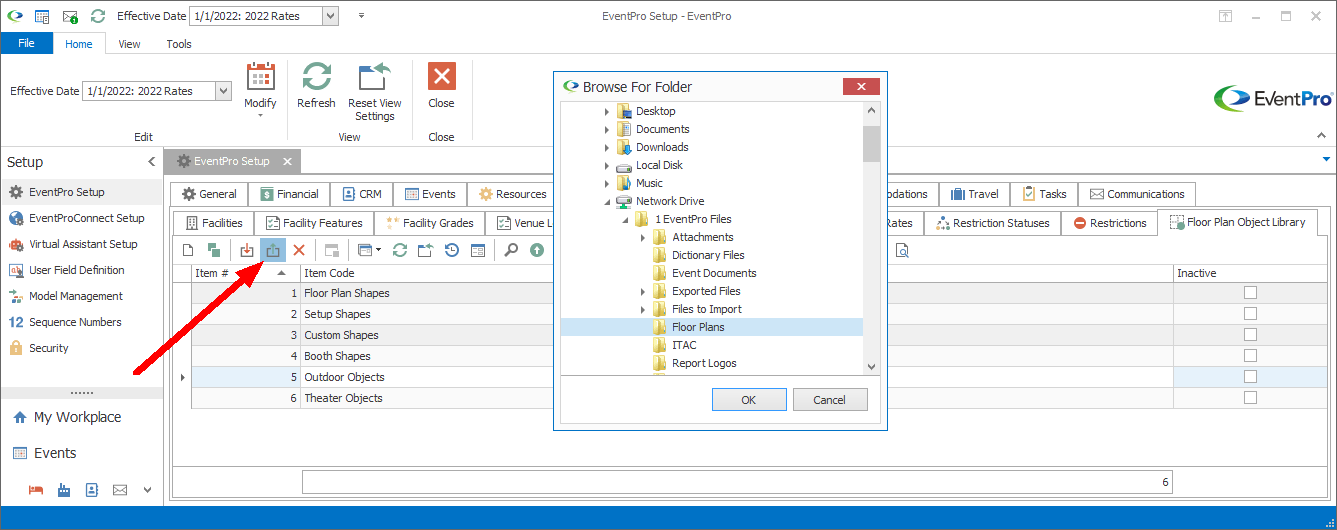This screenshot has height=530, width=1337.
Task: Click the green circle up-arrow icon
Action: click(x=537, y=250)
